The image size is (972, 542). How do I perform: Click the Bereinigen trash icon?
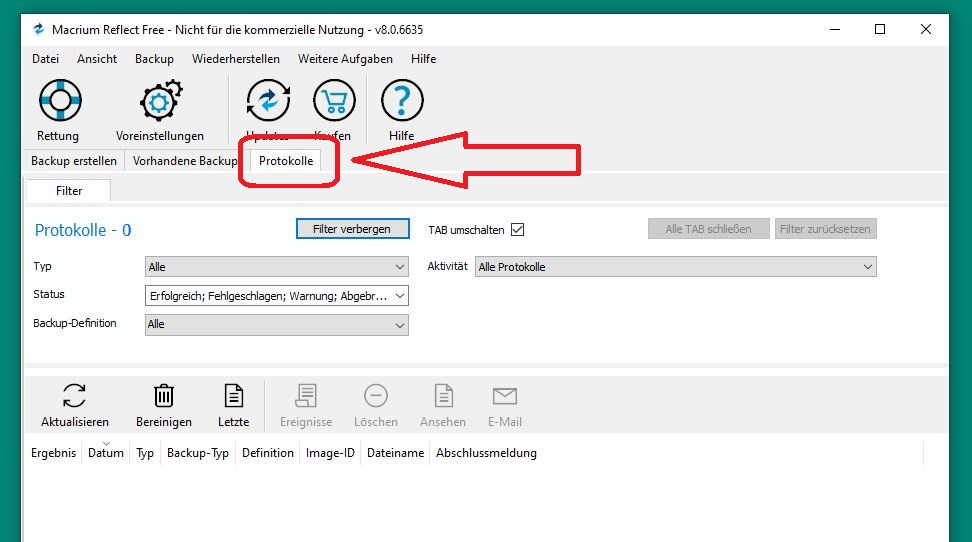point(164,396)
